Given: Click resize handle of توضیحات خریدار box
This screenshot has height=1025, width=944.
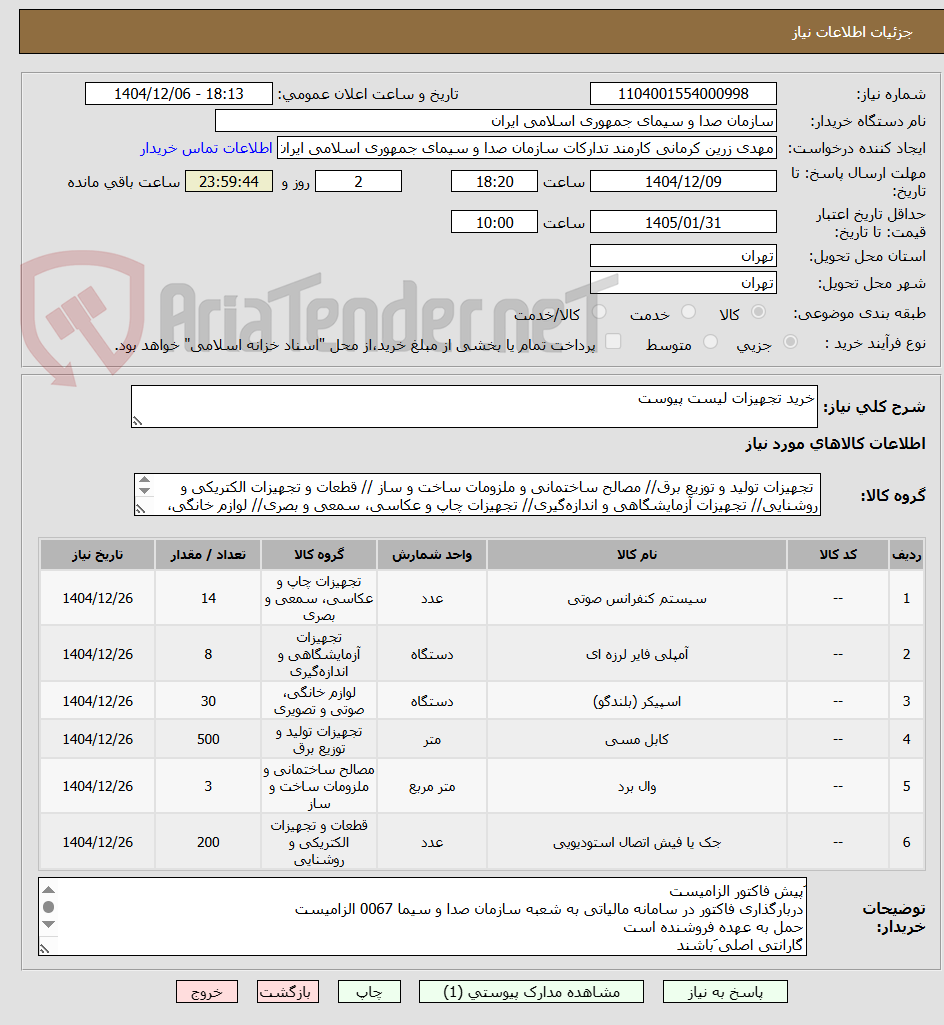Looking at the screenshot, I should [x=44, y=949].
